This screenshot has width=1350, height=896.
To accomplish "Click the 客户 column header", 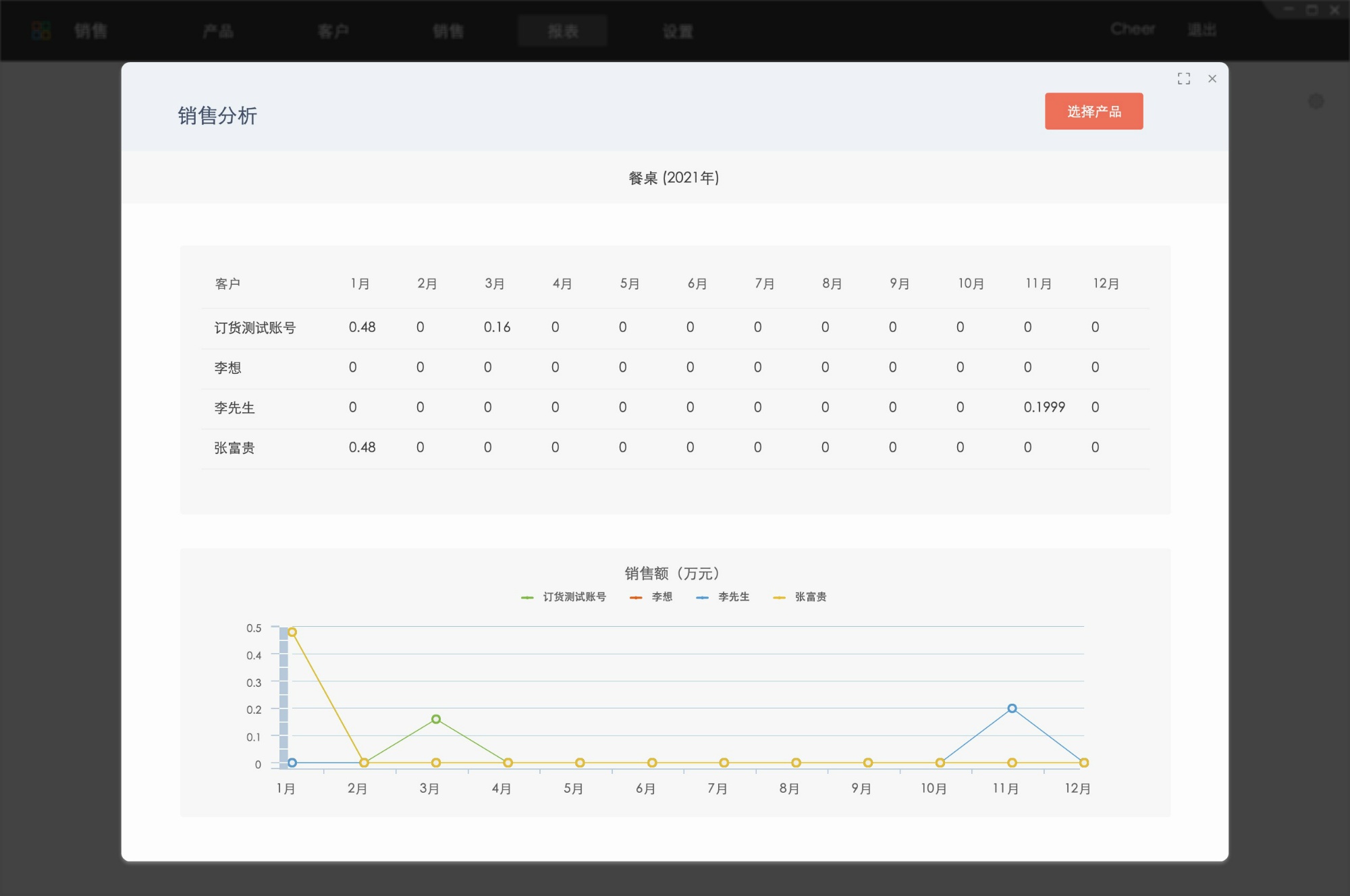I will [x=227, y=284].
